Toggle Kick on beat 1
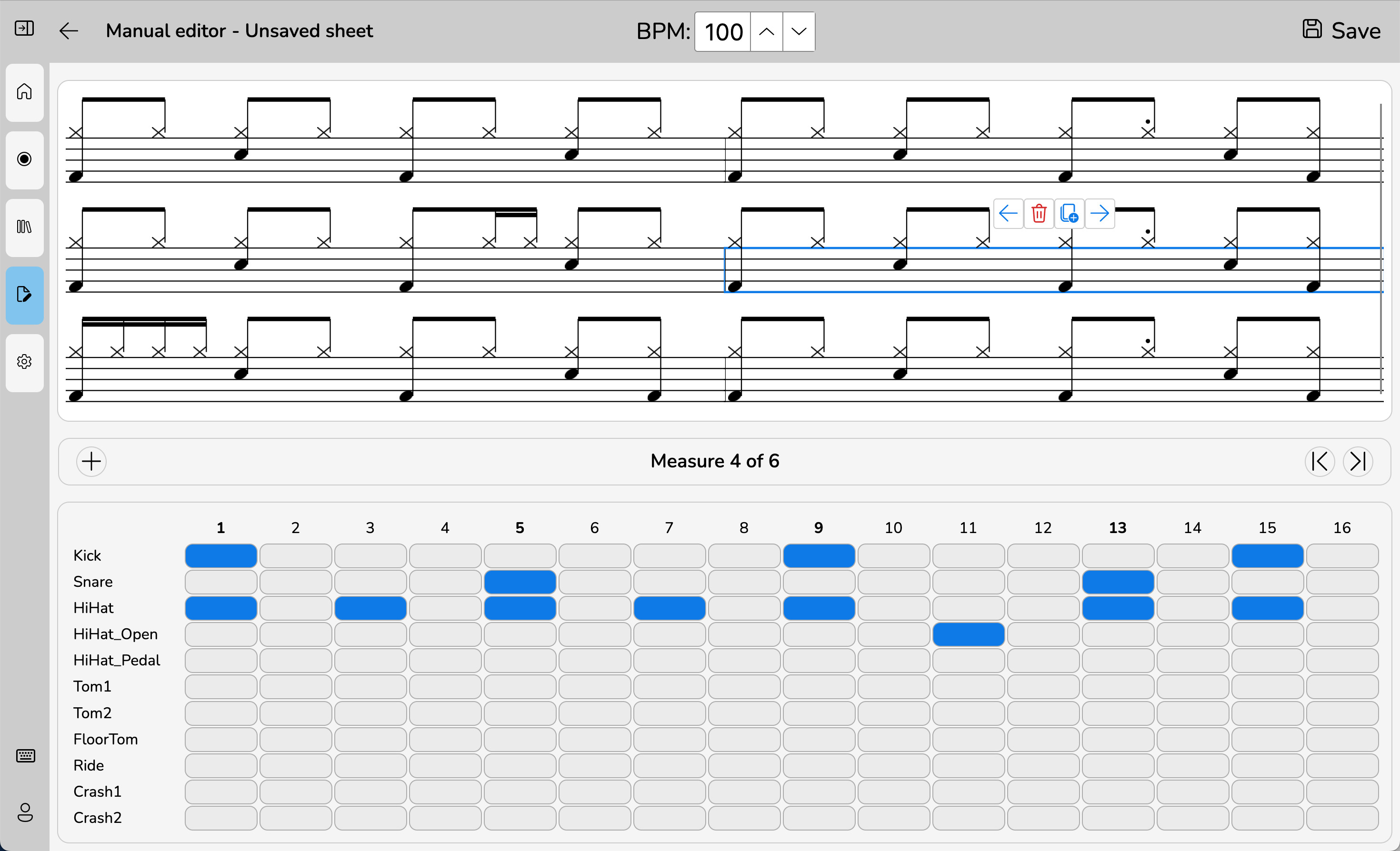Viewport: 1400px width, 851px height. point(220,555)
